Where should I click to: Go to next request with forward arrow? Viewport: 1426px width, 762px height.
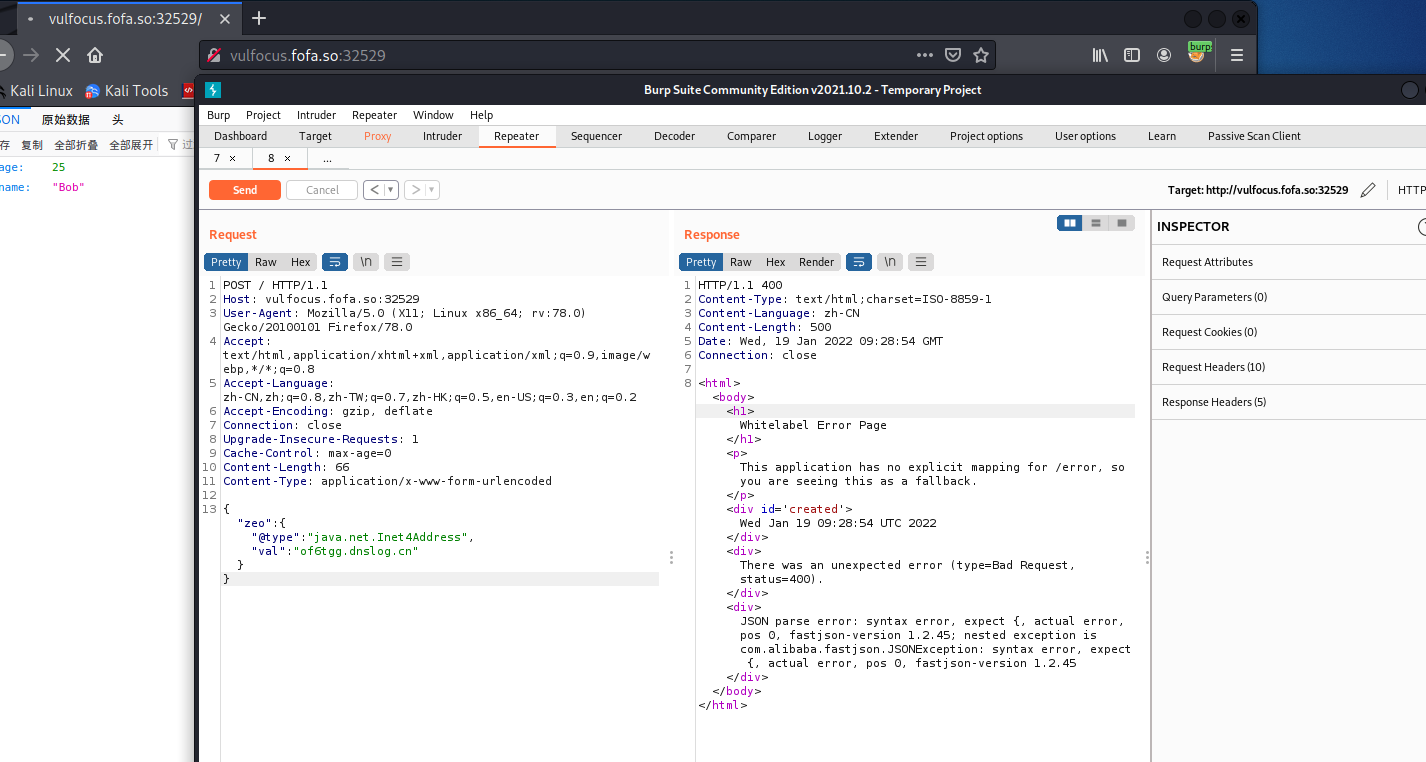click(415, 190)
